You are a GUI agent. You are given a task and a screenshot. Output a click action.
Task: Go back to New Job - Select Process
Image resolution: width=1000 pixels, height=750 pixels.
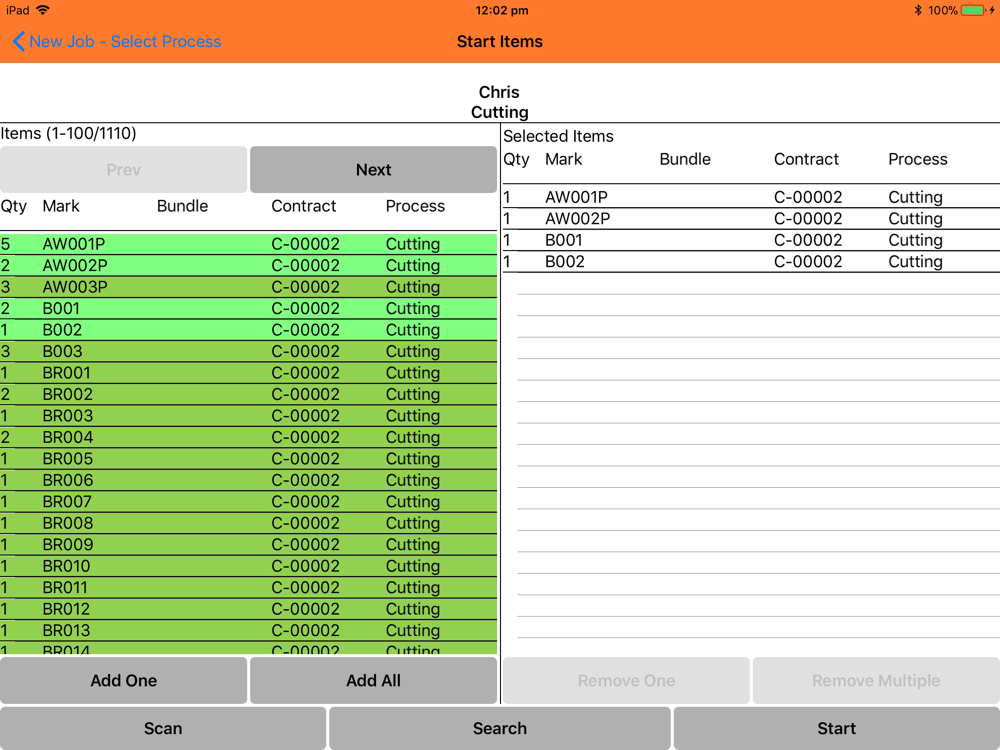[x=117, y=41]
